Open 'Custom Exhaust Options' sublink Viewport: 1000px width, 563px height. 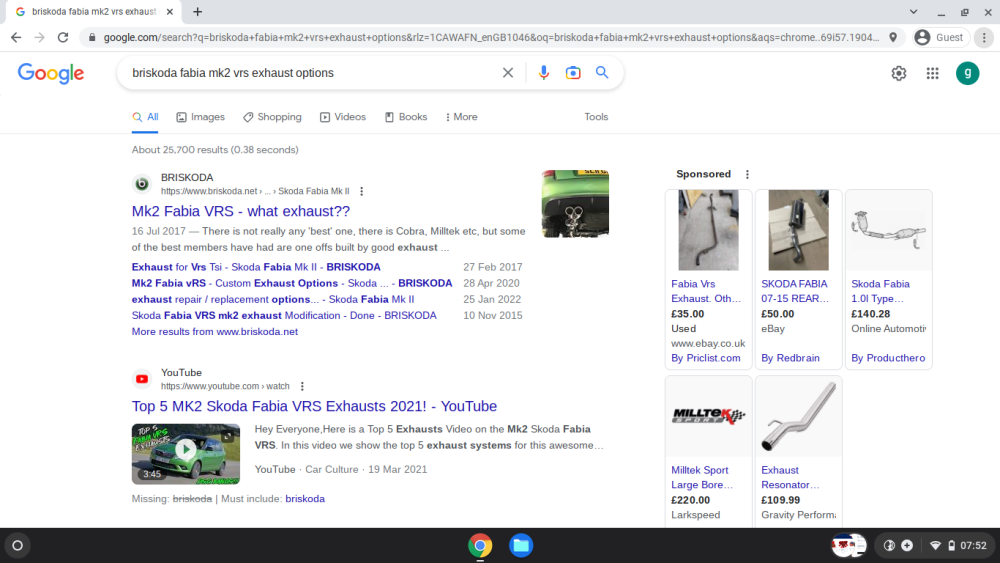pos(292,283)
